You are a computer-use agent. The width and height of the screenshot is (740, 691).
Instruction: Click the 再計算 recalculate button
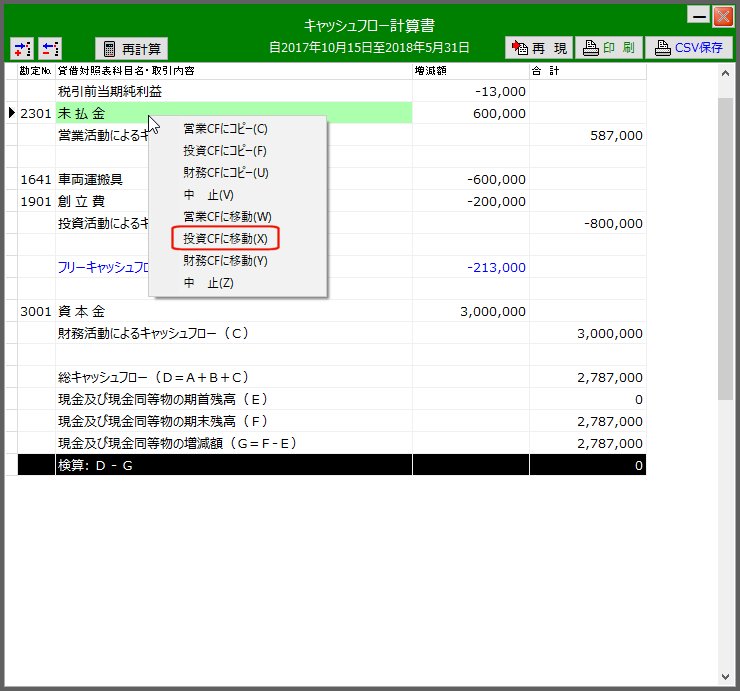tap(132, 49)
